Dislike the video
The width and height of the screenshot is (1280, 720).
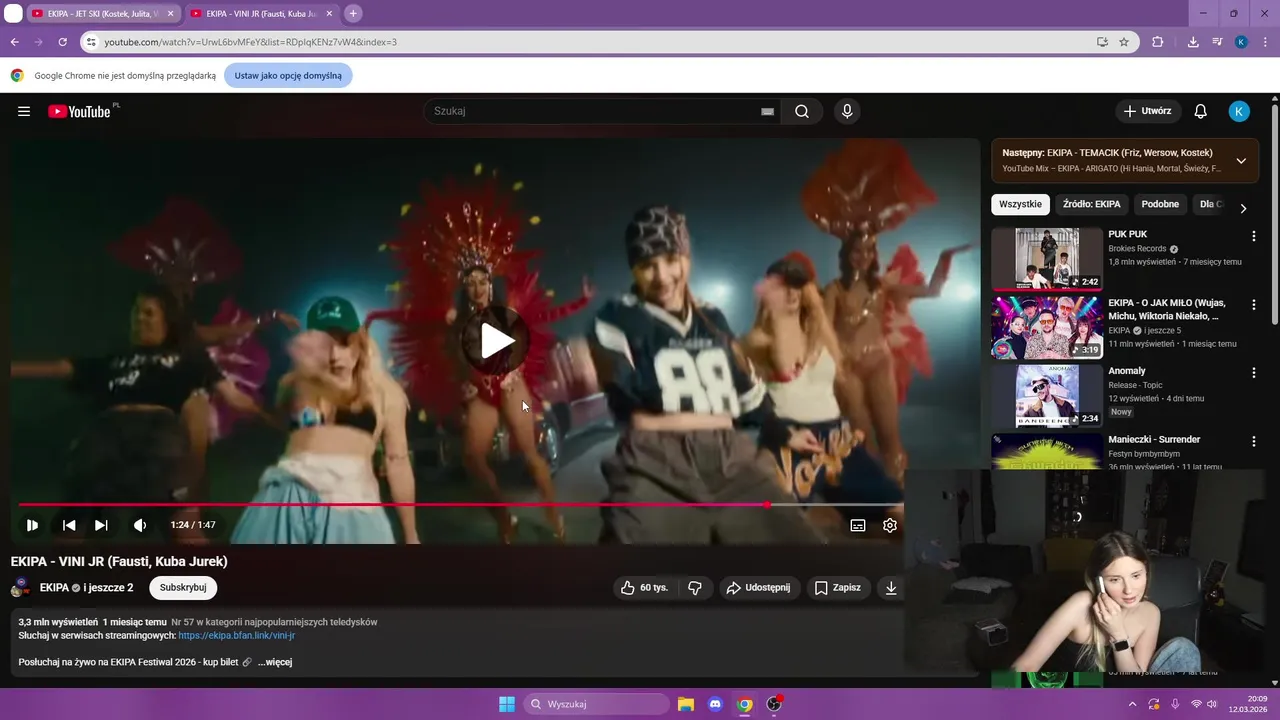pyautogui.click(x=695, y=588)
